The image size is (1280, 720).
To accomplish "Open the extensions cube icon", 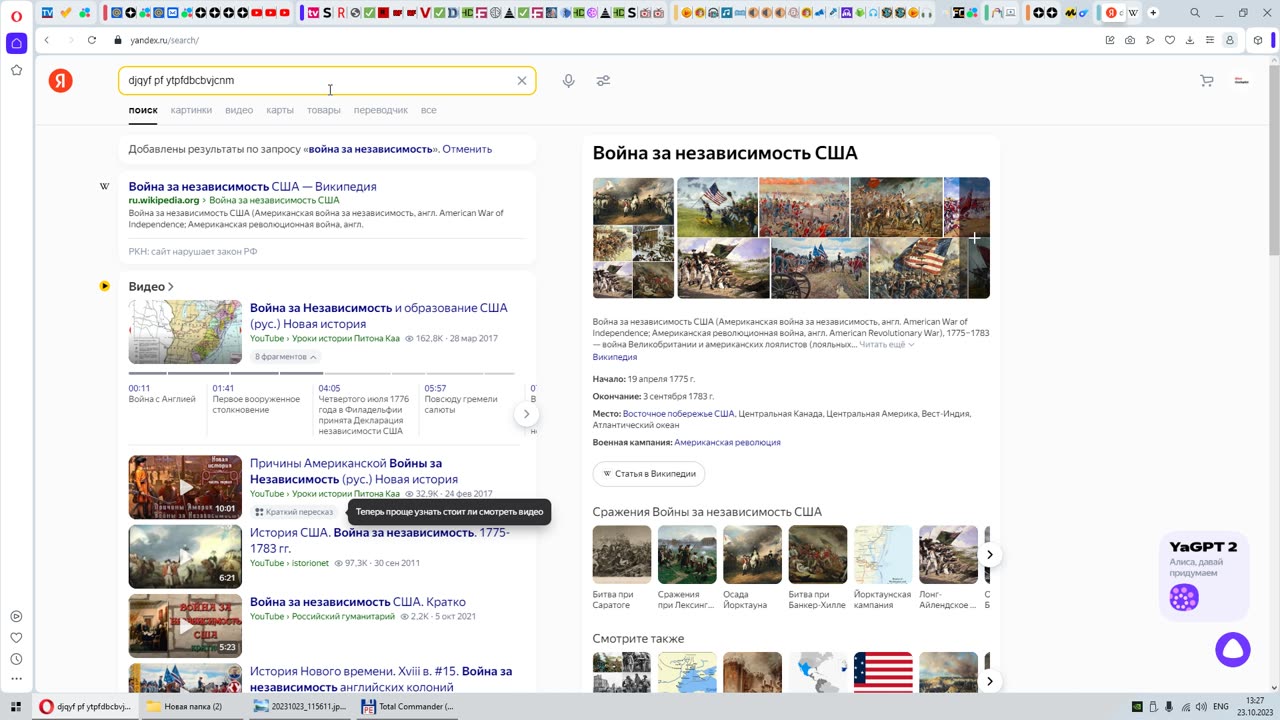I will point(1257,40).
